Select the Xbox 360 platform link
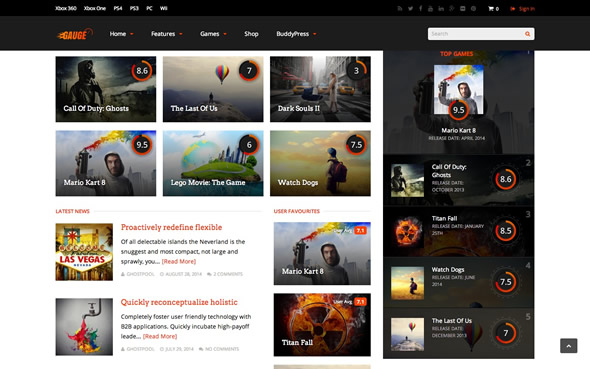 pyautogui.click(x=66, y=8)
